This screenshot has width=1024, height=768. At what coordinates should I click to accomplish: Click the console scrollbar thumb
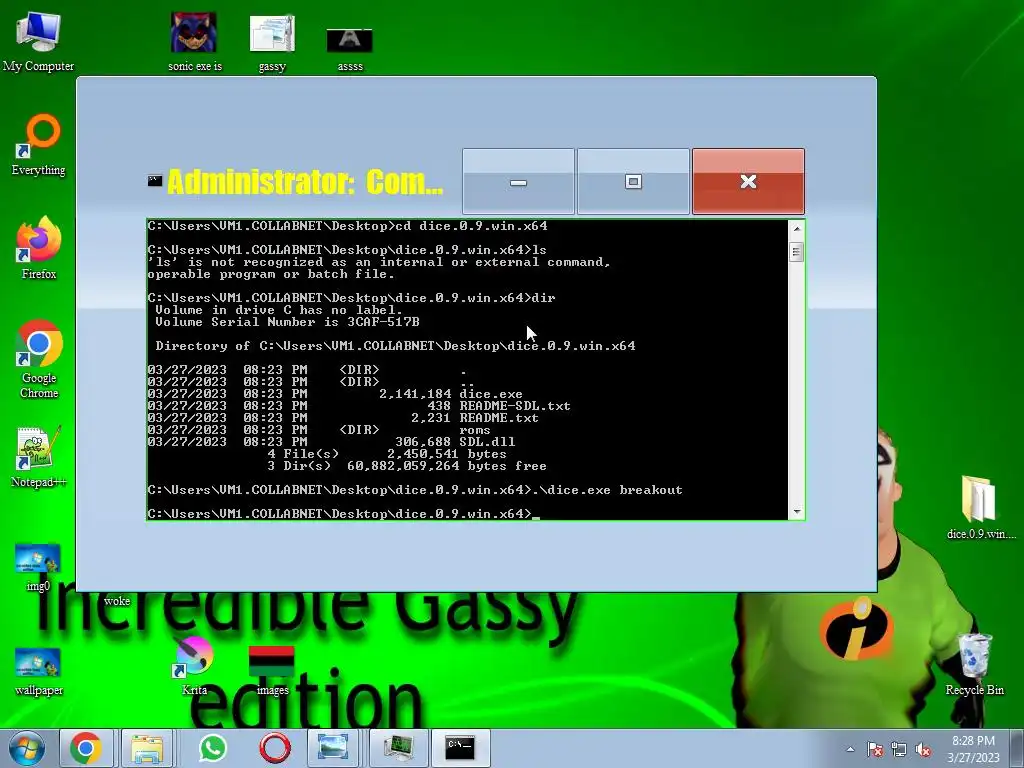(796, 251)
